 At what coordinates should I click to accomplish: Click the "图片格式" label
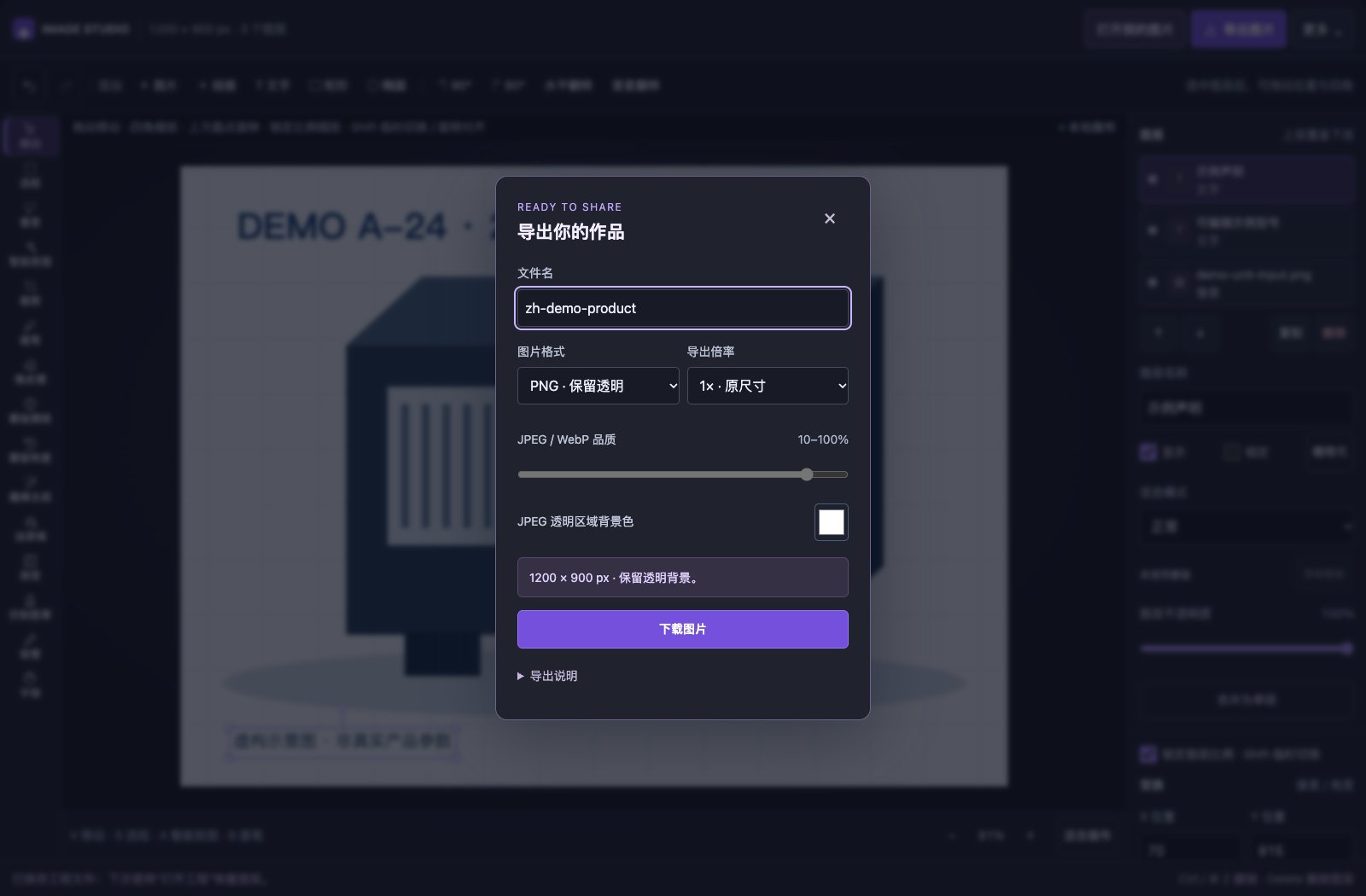(541, 352)
